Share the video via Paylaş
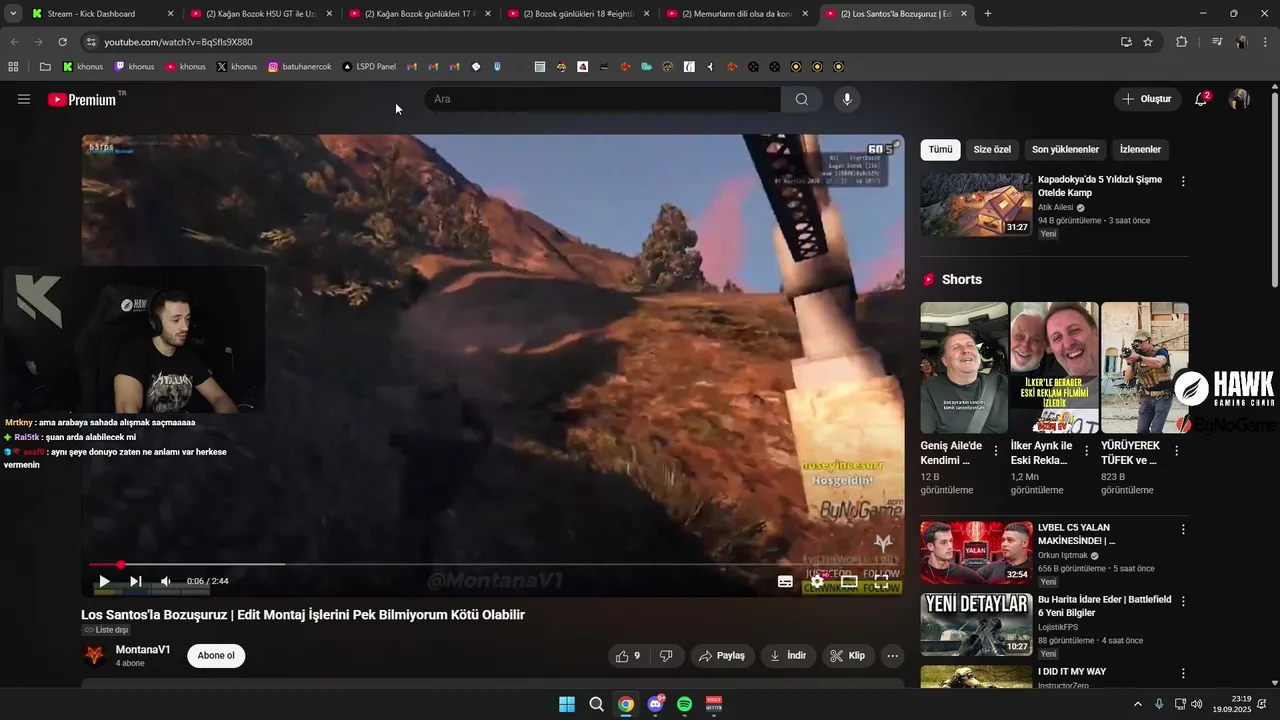 (721, 656)
